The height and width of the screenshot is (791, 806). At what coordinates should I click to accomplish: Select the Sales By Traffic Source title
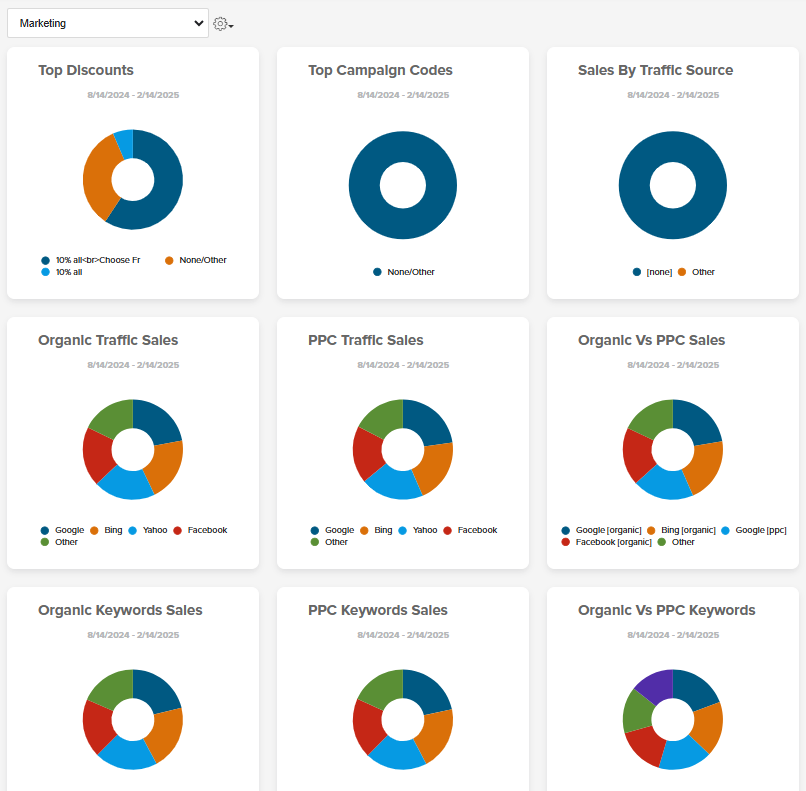coord(655,70)
